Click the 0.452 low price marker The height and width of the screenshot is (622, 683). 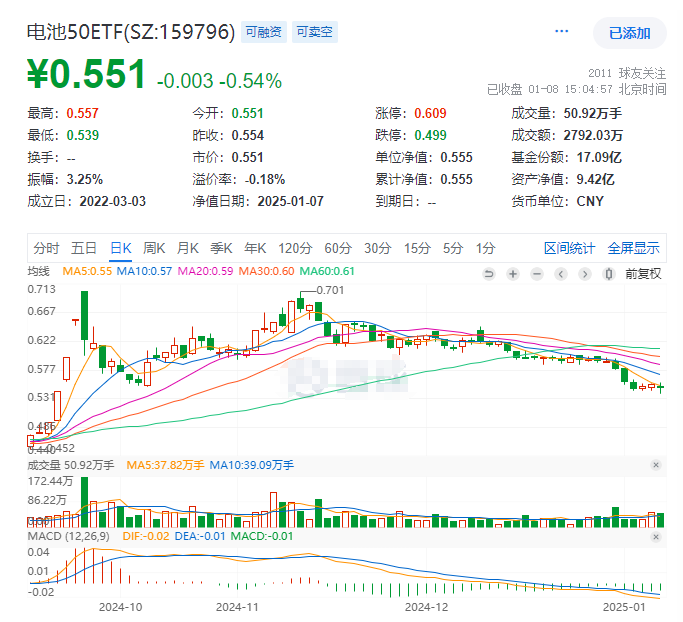pos(61,448)
